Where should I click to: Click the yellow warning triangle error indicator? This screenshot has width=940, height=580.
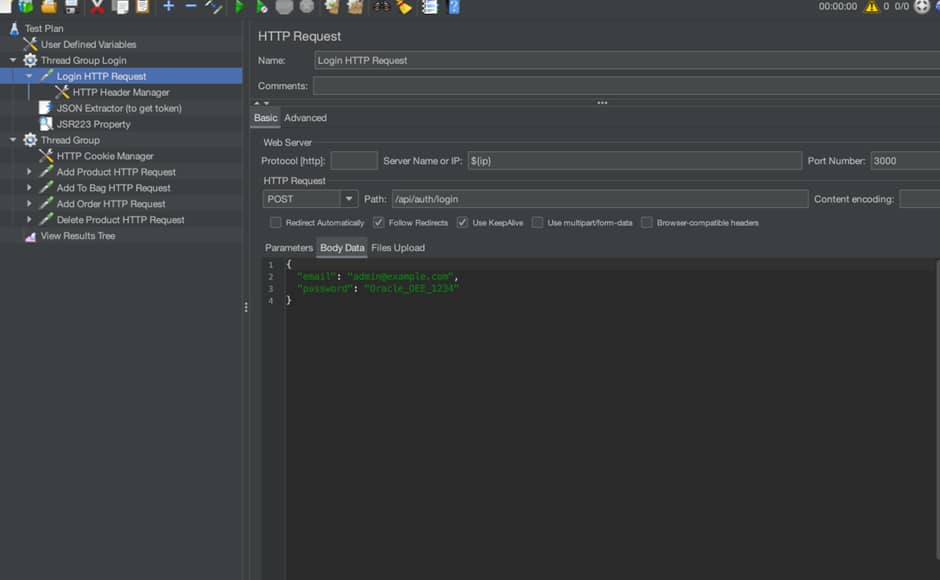pyautogui.click(x=872, y=7)
